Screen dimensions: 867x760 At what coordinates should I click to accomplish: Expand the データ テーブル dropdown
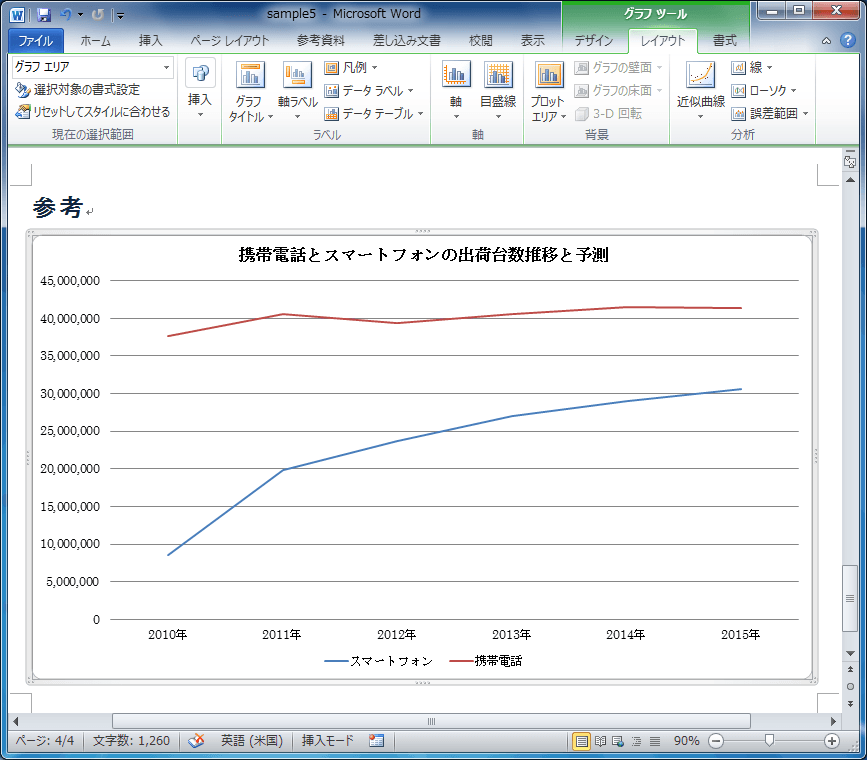click(x=421, y=113)
